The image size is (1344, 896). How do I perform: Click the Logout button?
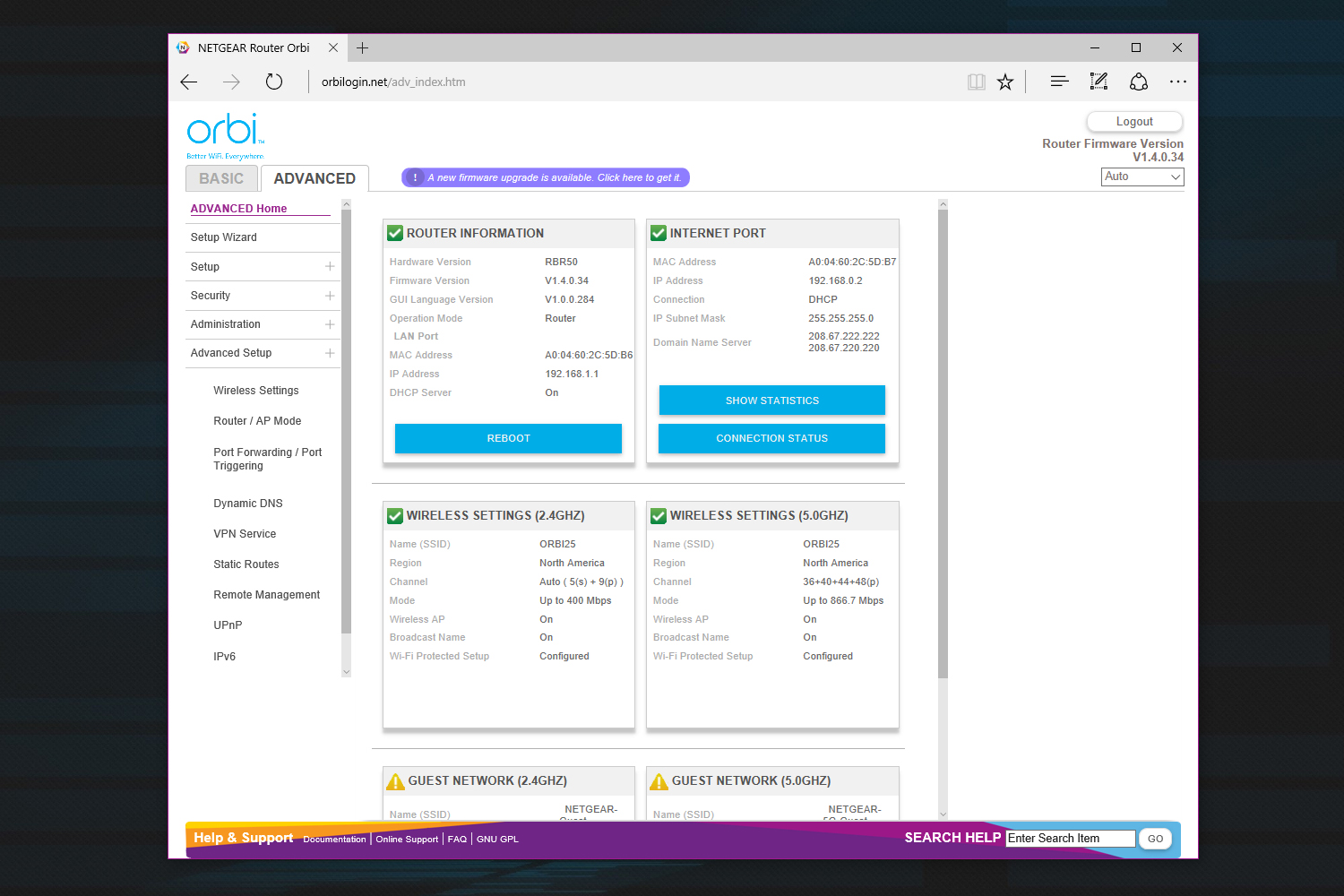click(1134, 122)
